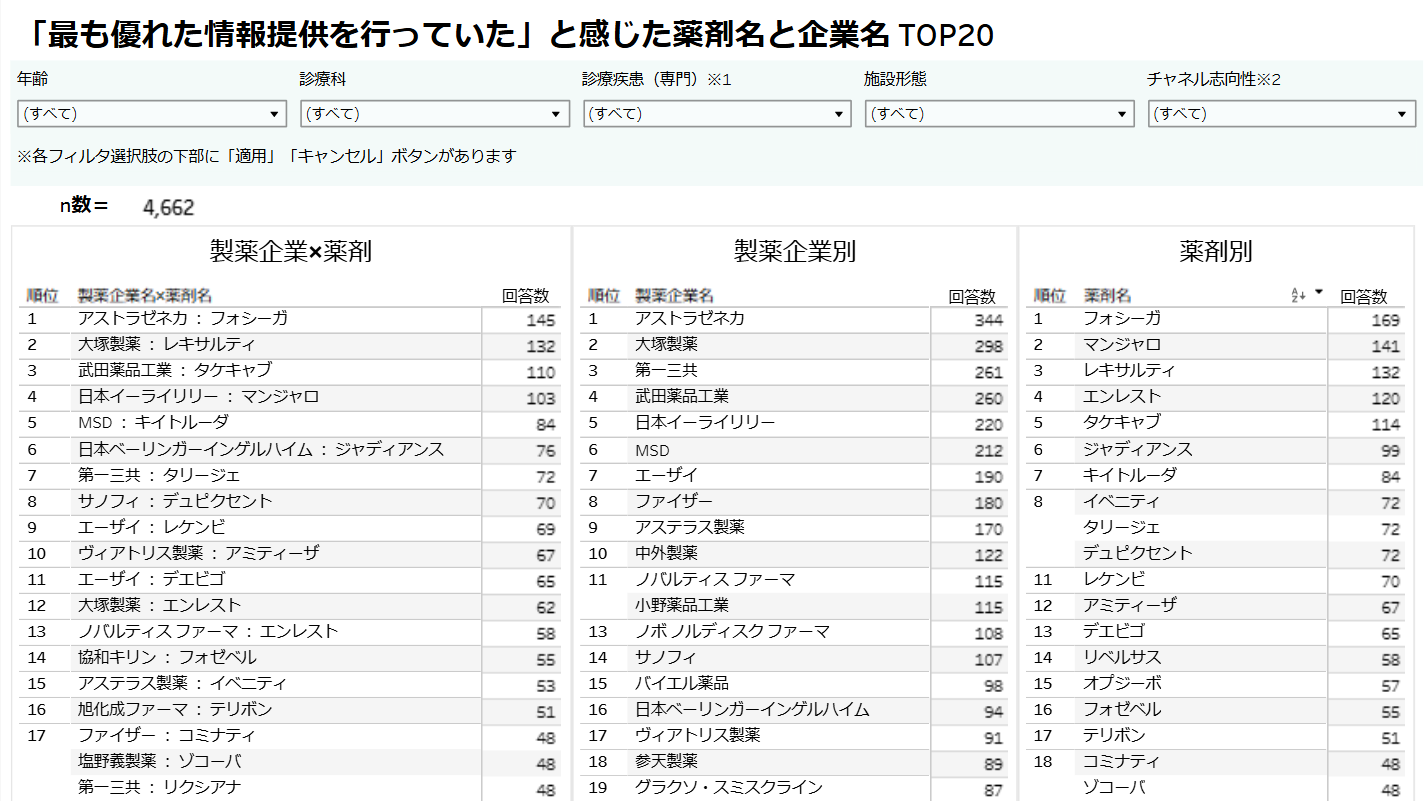Image resolution: width=1428 pixels, height=801 pixels.
Task: Open the 施設形態 filter dropdown
Action: tap(1000, 114)
